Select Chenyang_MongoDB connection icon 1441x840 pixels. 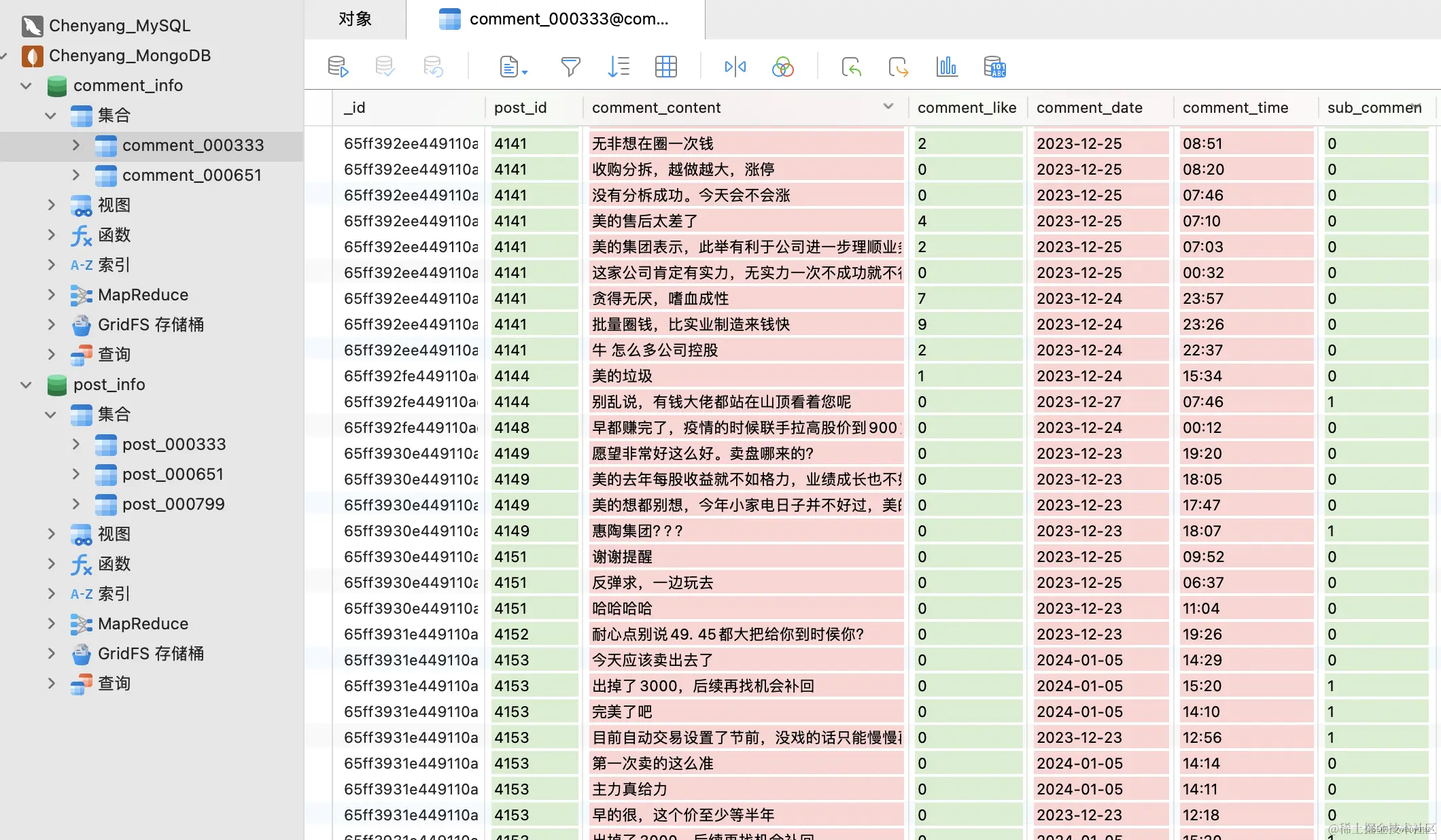click(x=32, y=56)
